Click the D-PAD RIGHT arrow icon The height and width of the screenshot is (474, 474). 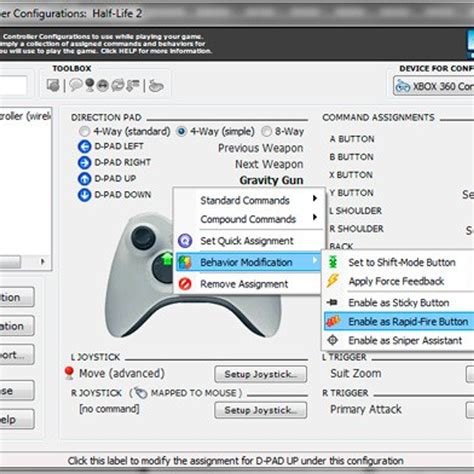(x=84, y=163)
